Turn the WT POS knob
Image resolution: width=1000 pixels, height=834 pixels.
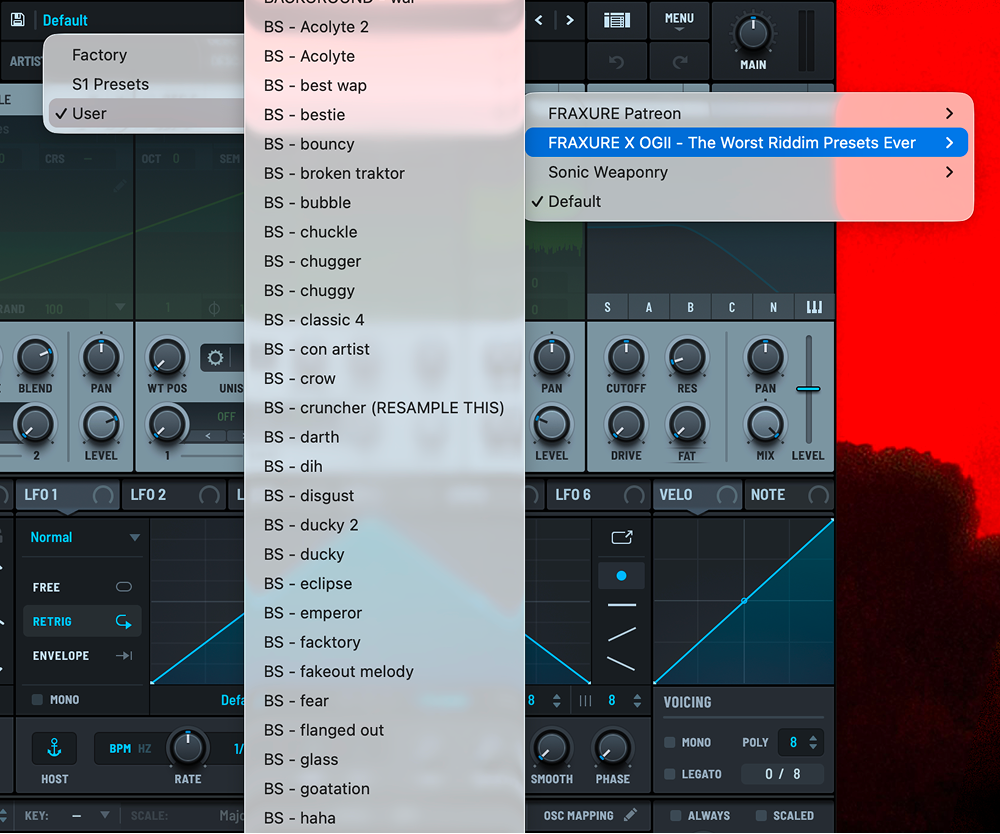(x=167, y=357)
